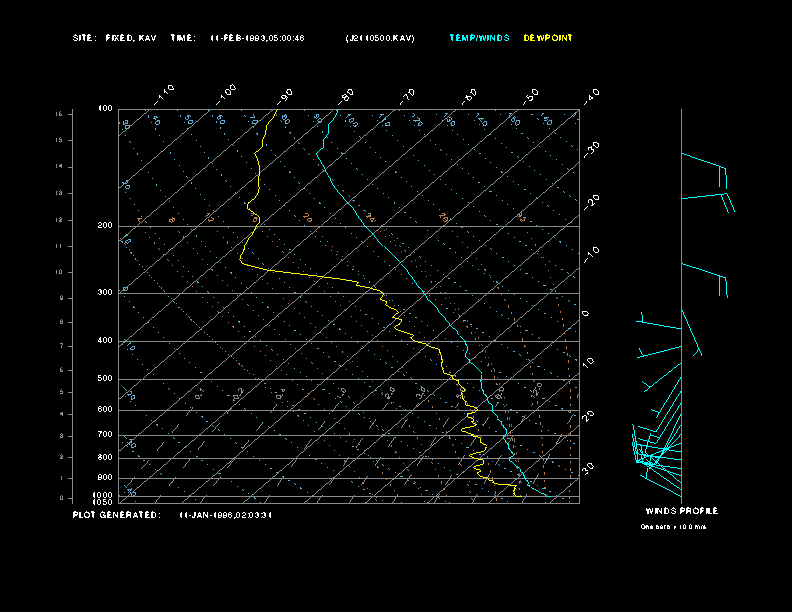
Task: Click the 200 pressure level label
Action: 105,226
